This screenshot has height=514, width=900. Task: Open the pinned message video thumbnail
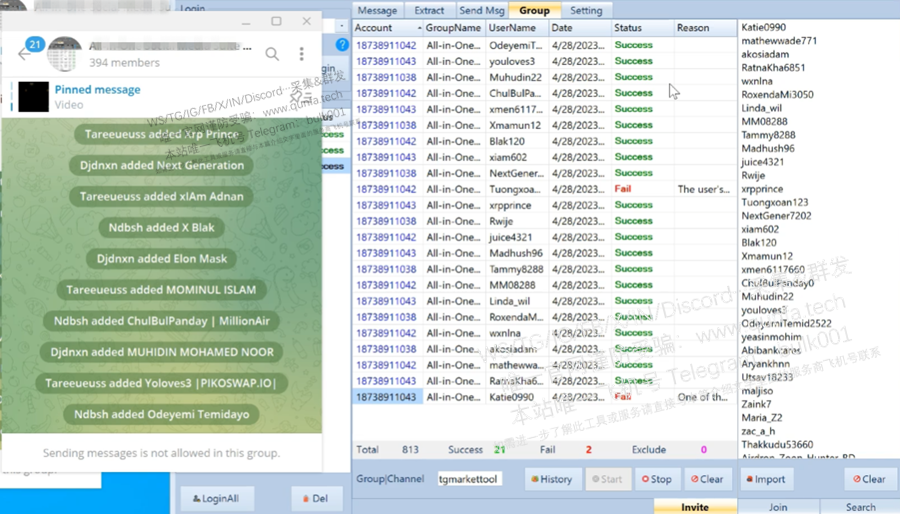(x=33, y=96)
